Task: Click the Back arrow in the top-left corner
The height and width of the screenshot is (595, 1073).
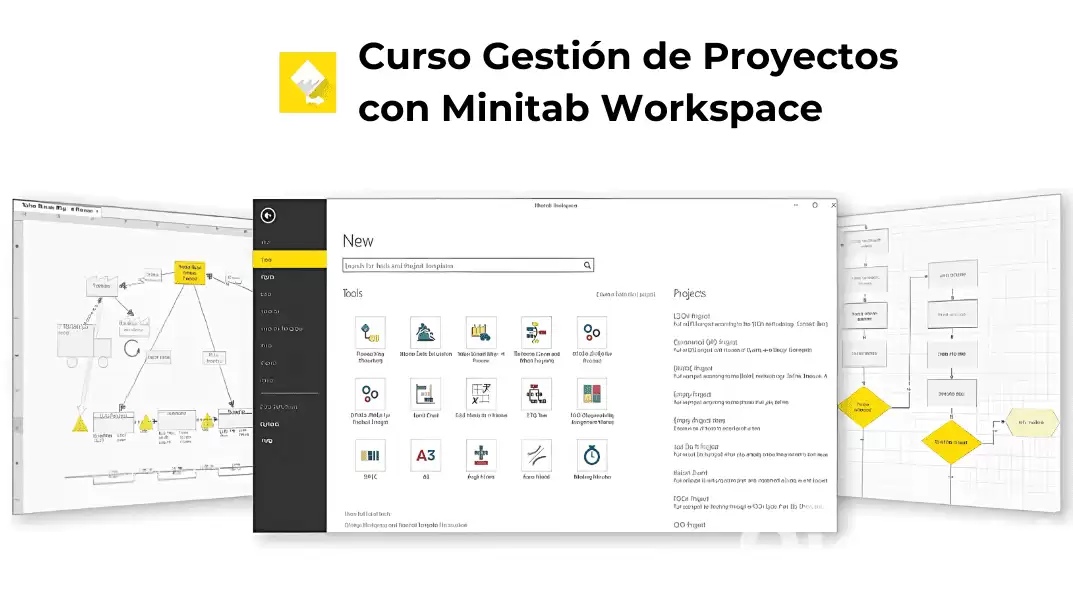Action: (x=270, y=216)
